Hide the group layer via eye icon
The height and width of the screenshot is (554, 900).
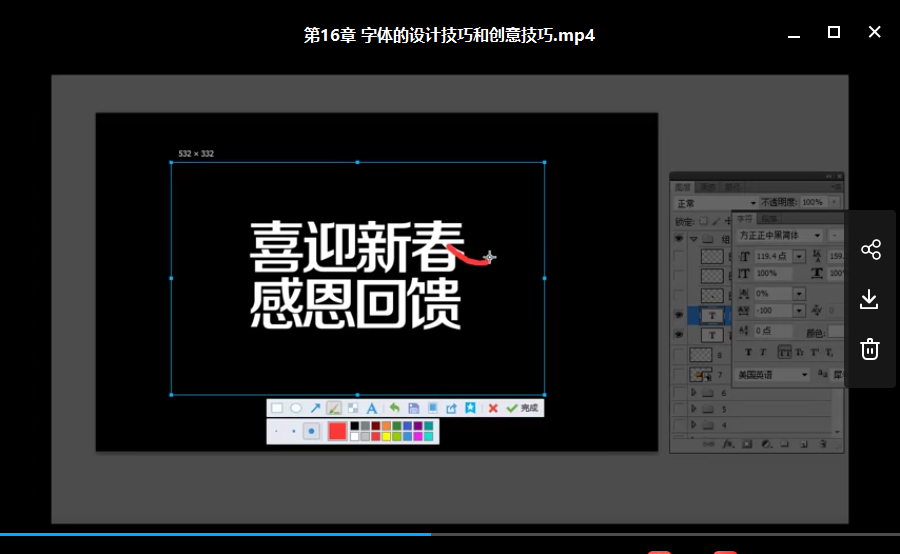679,239
